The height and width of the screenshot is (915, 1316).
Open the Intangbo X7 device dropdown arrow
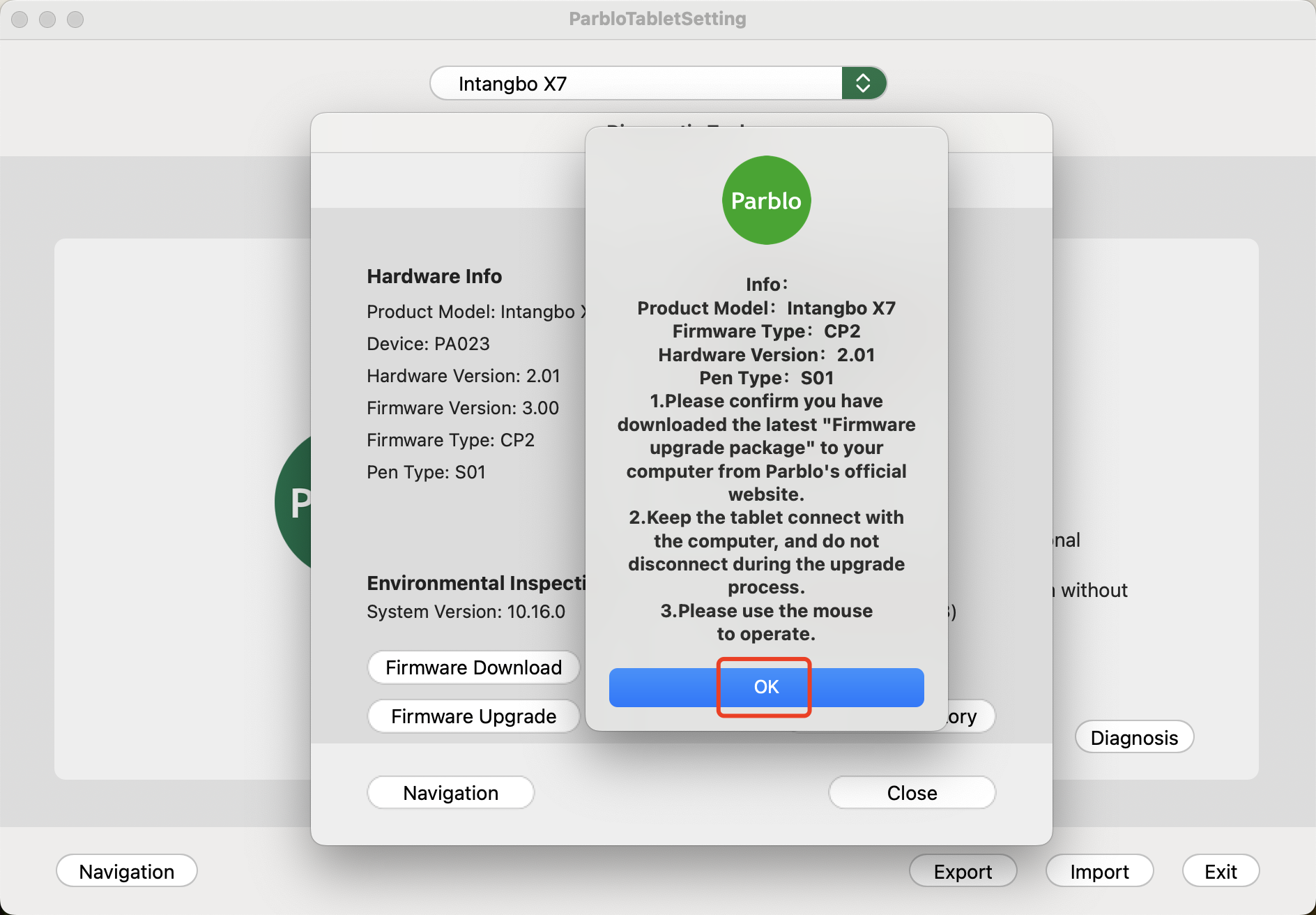point(864,83)
